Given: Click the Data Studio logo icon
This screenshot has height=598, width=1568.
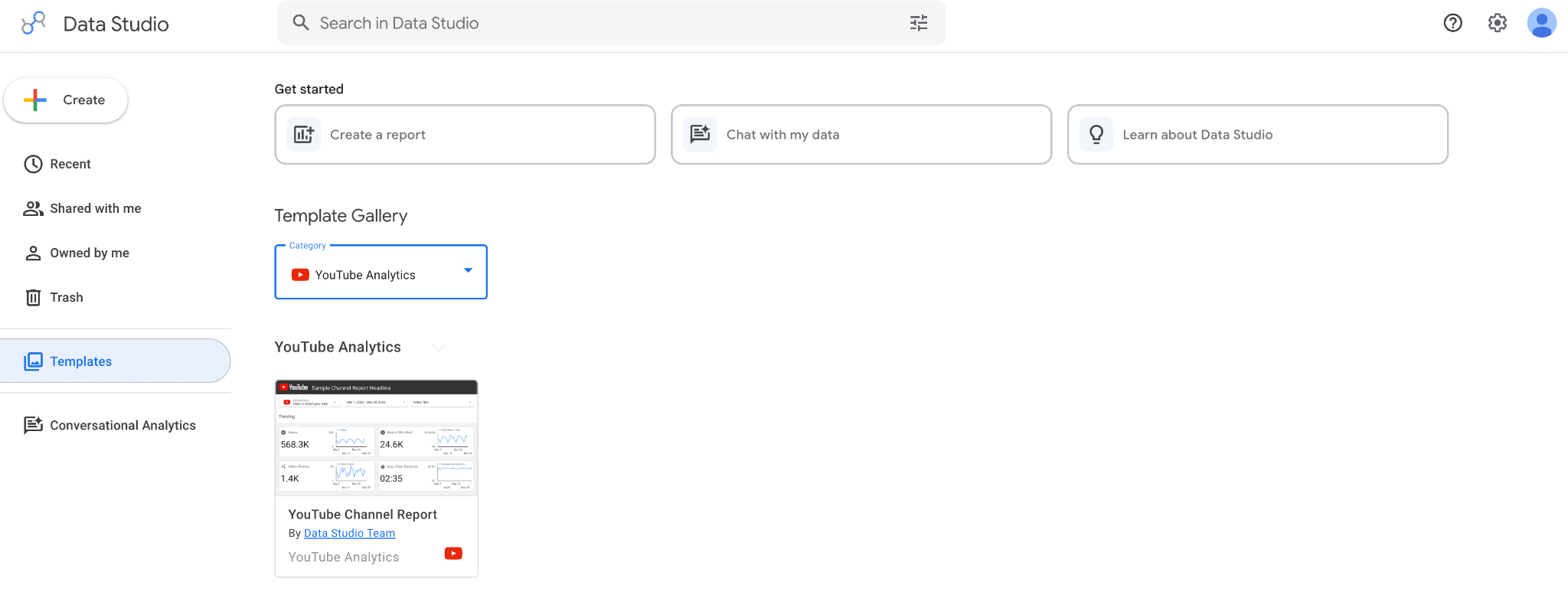Looking at the screenshot, I should tap(34, 23).
